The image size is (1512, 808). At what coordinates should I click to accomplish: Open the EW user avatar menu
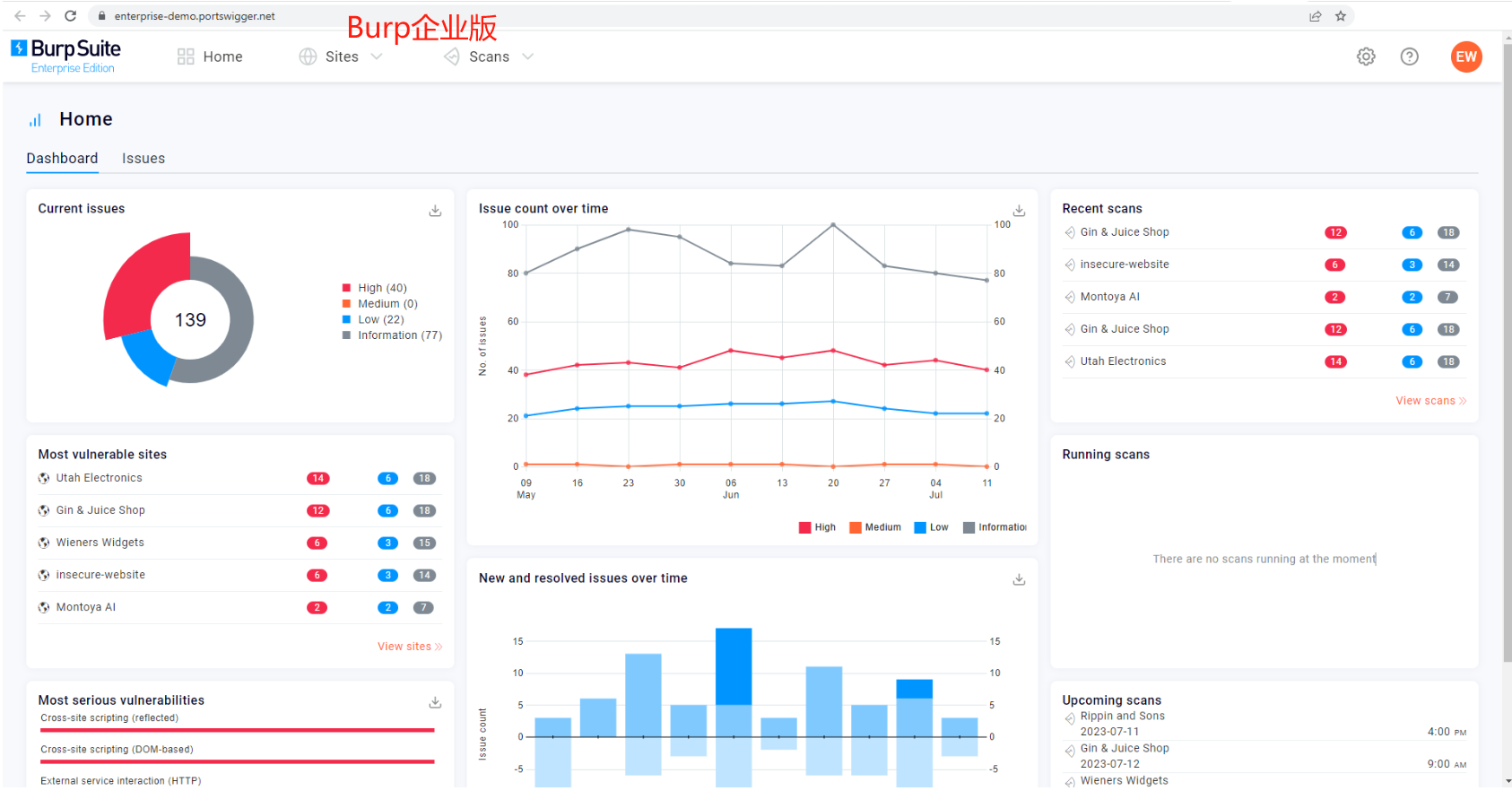(1465, 56)
